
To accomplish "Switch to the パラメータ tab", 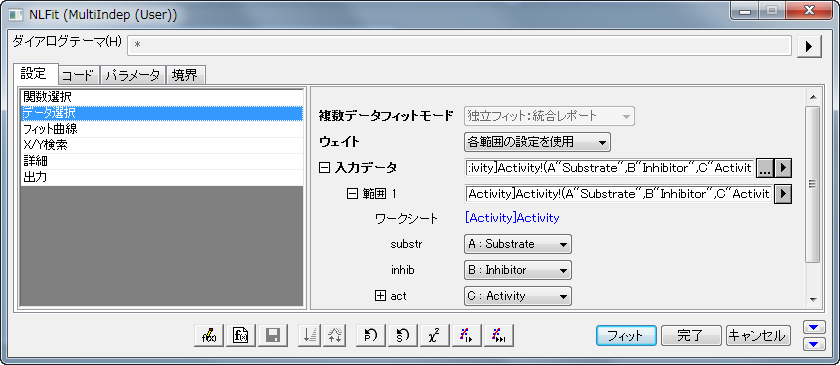I will [133, 76].
